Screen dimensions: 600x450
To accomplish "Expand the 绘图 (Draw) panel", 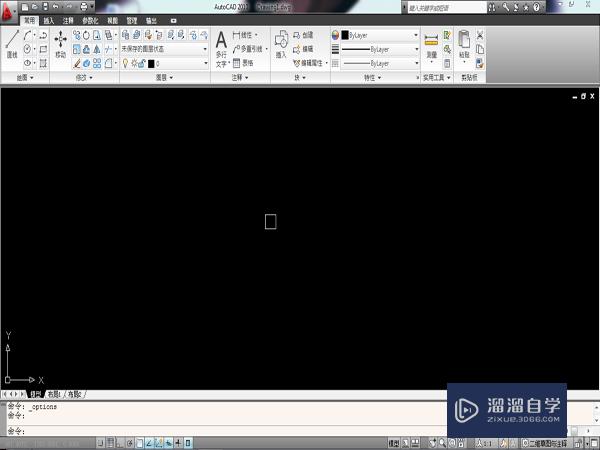I will [x=25, y=78].
